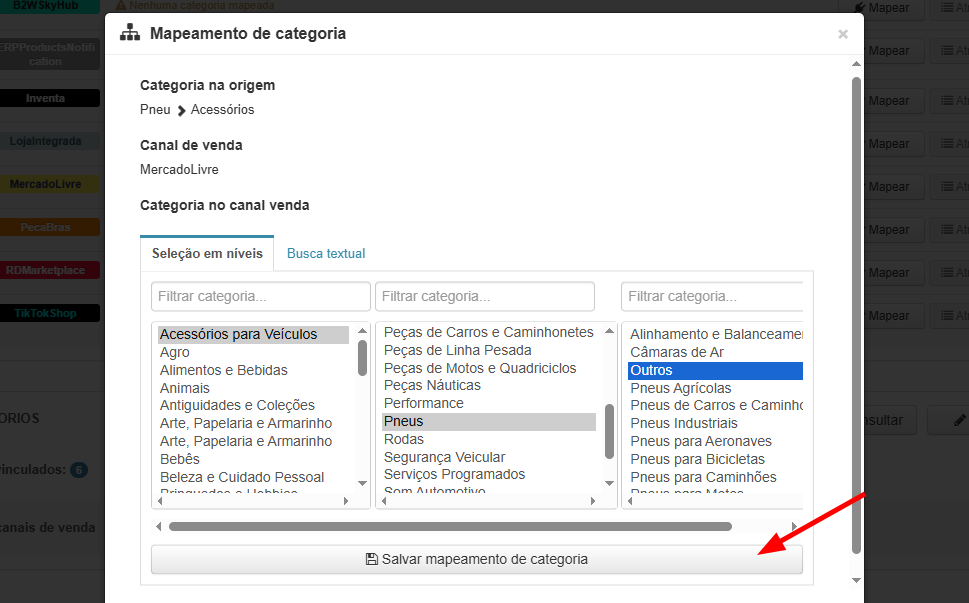Click right arrow under the Pneus list
Image resolution: width=969 pixels, height=603 pixels.
pyautogui.click(x=593, y=501)
